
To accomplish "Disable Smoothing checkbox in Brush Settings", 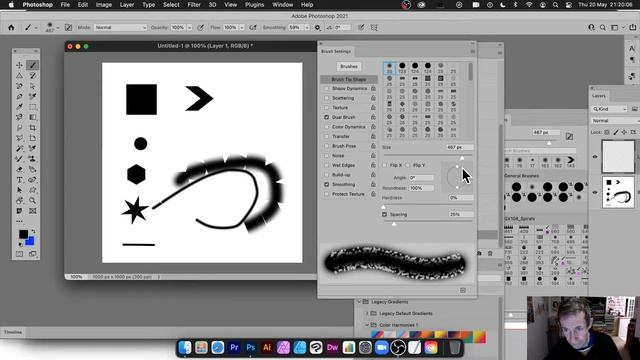I will point(327,184).
